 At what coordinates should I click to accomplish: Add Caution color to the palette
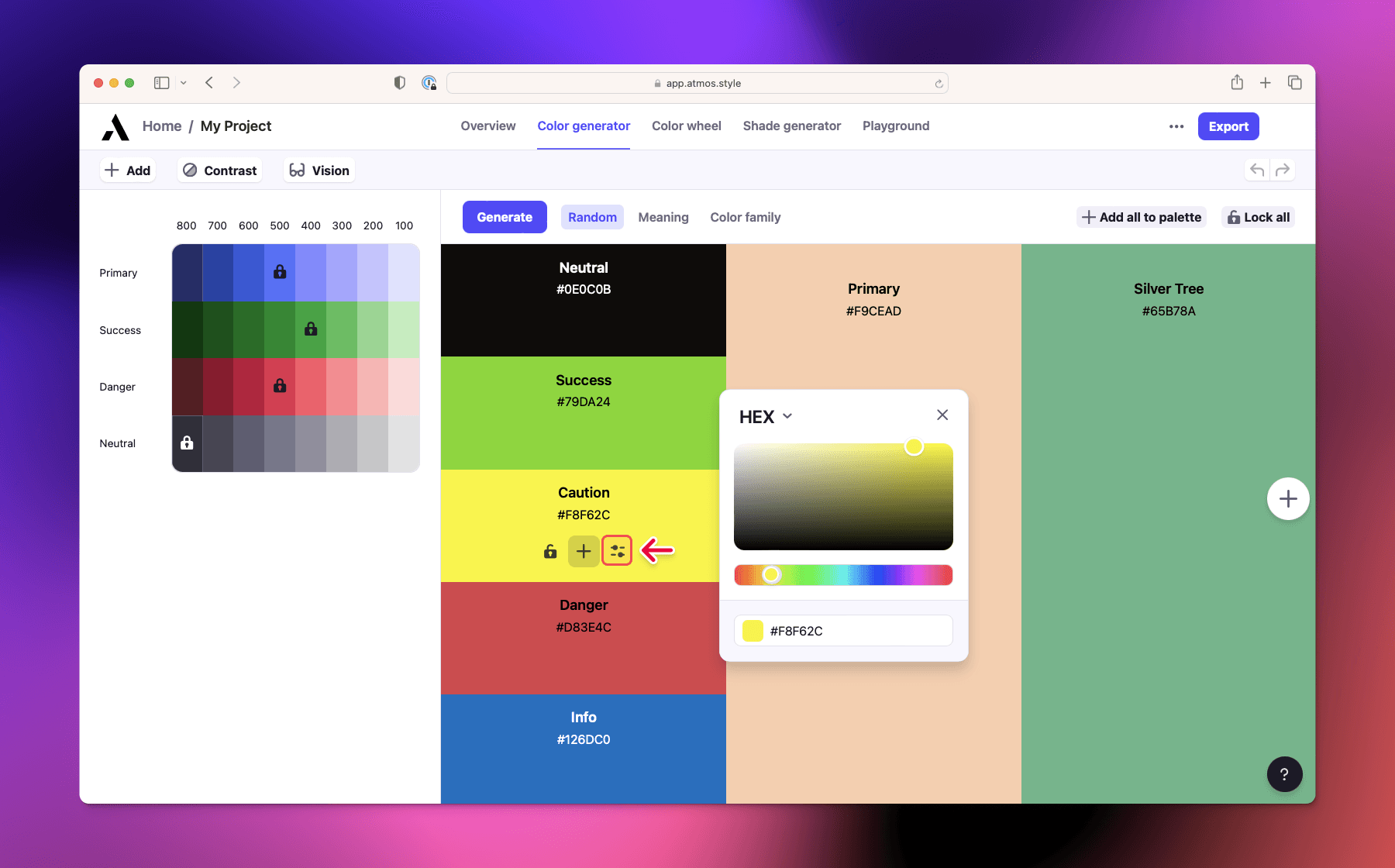point(584,550)
